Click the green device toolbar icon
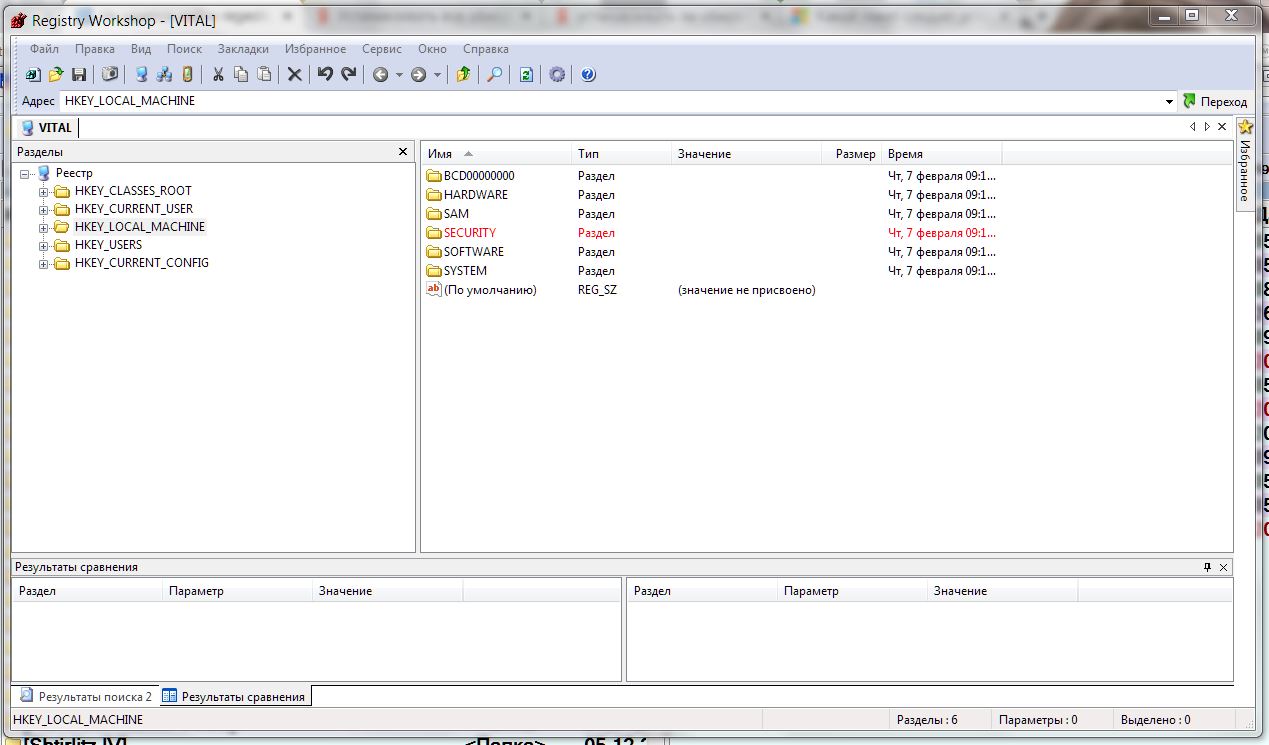This screenshot has width=1269, height=745. 187,74
